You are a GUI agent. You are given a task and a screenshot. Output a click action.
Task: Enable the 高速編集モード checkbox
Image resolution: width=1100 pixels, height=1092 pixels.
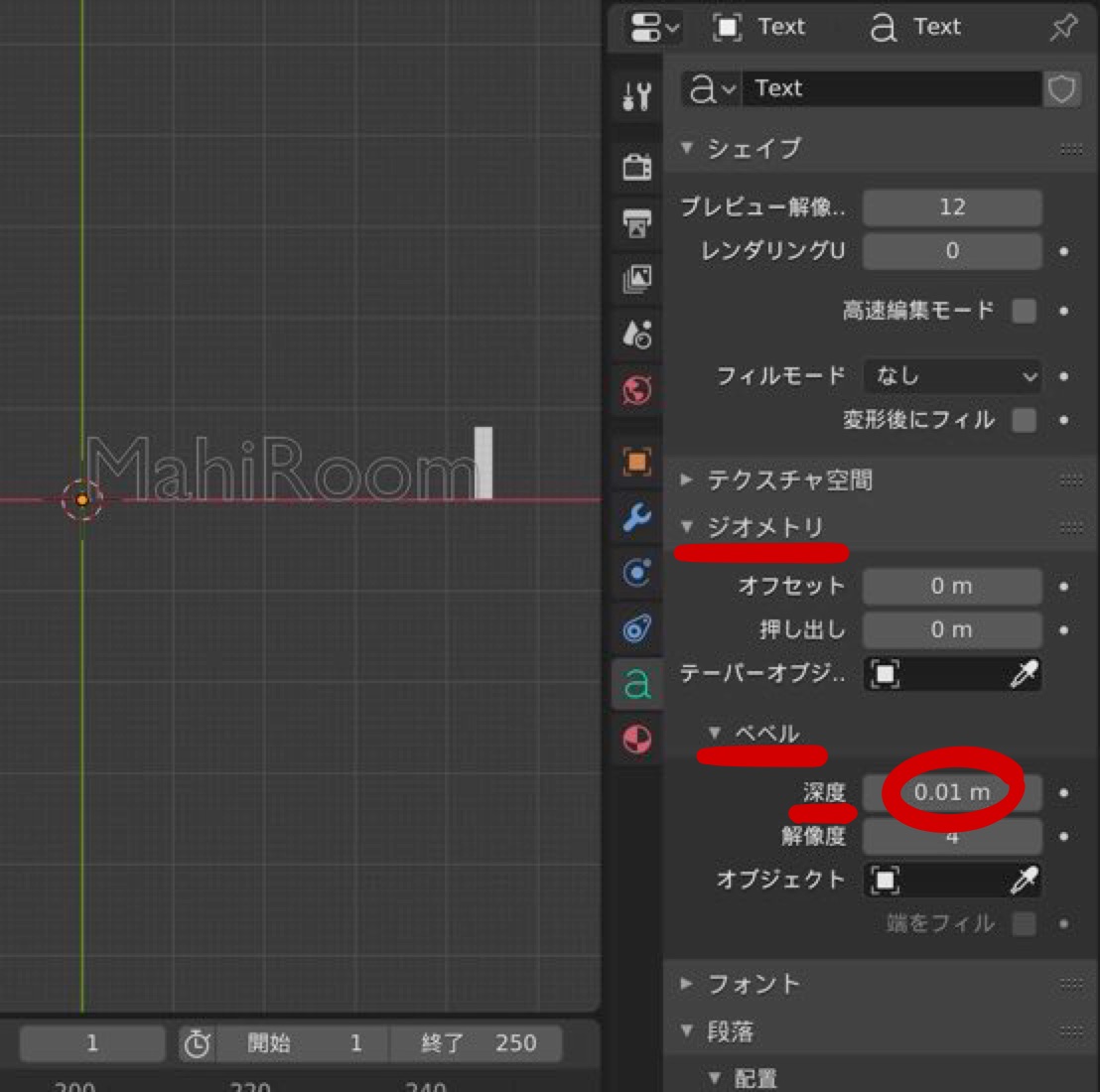pyautogui.click(x=1024, y=310)
